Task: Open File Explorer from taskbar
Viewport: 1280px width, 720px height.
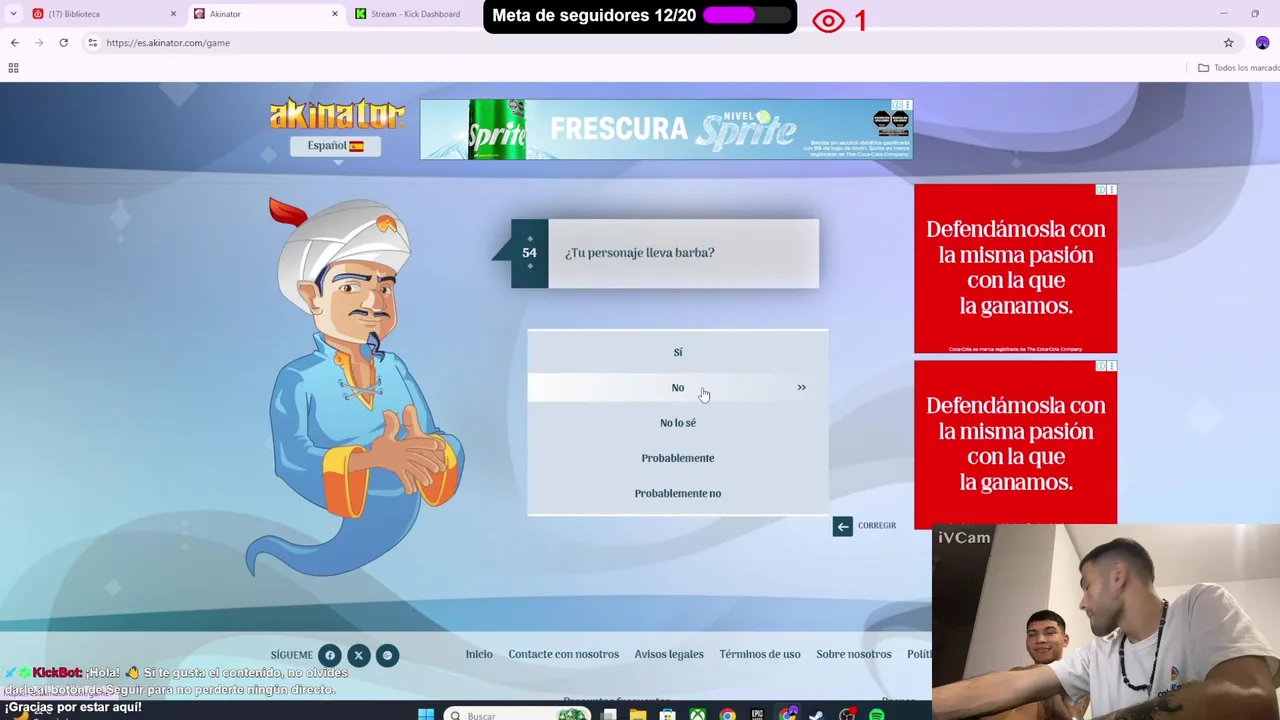Action: tap(637, 715)
